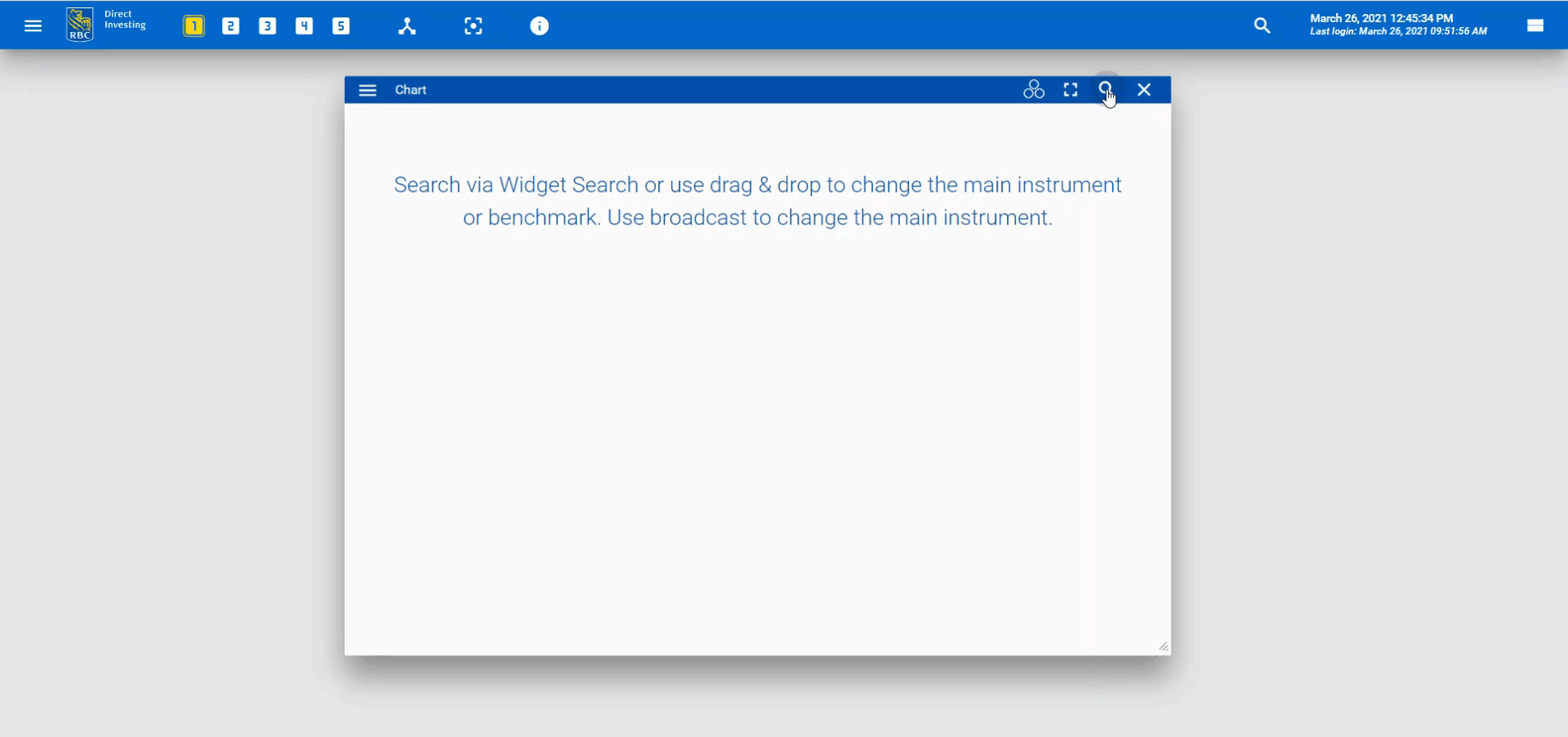
Task: Click the RBC Direct Investing logo
Action: (106, 25)
